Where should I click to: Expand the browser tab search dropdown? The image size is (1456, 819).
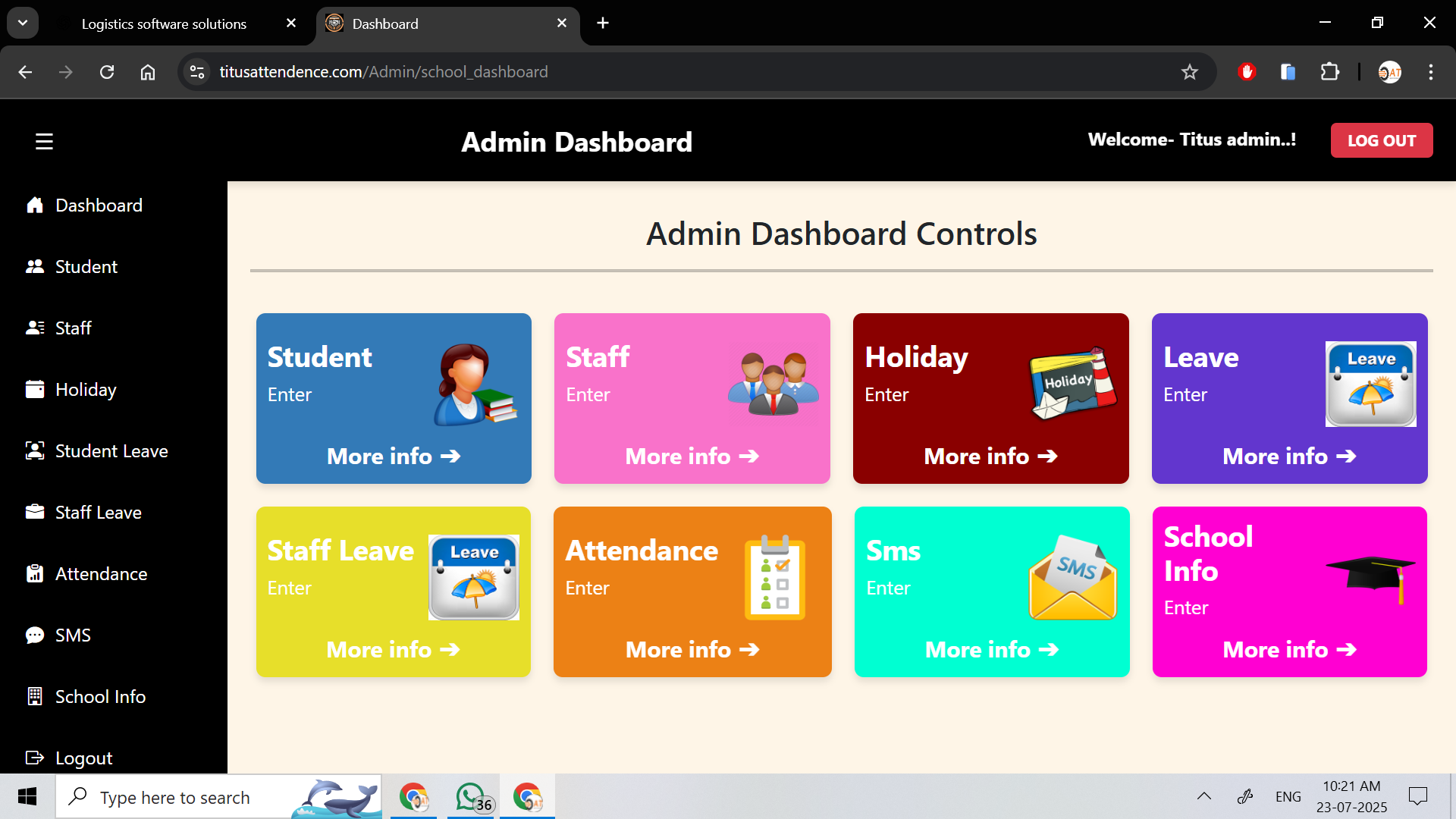[23, 23]
